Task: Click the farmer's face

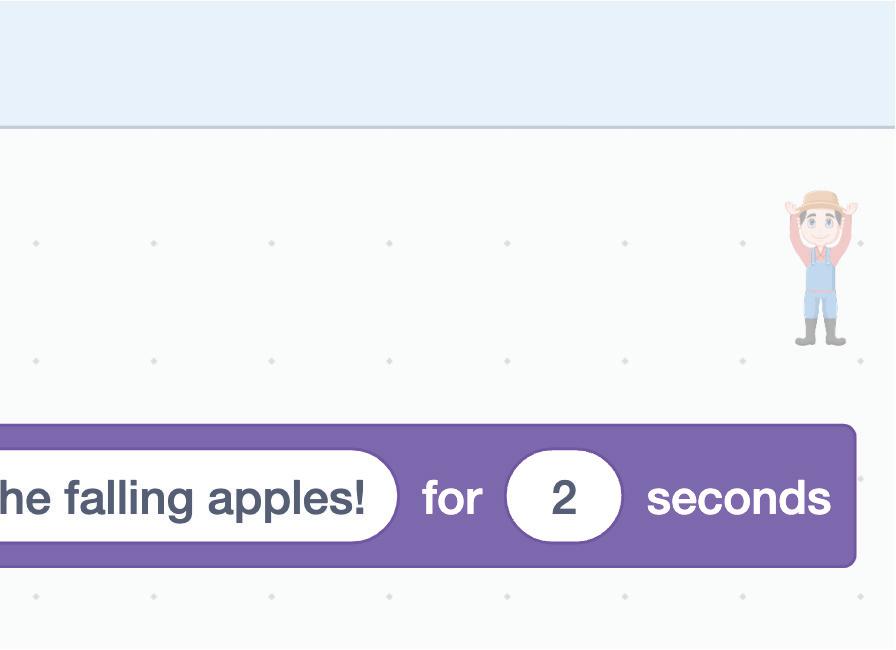Action: [x=821, y=222]
